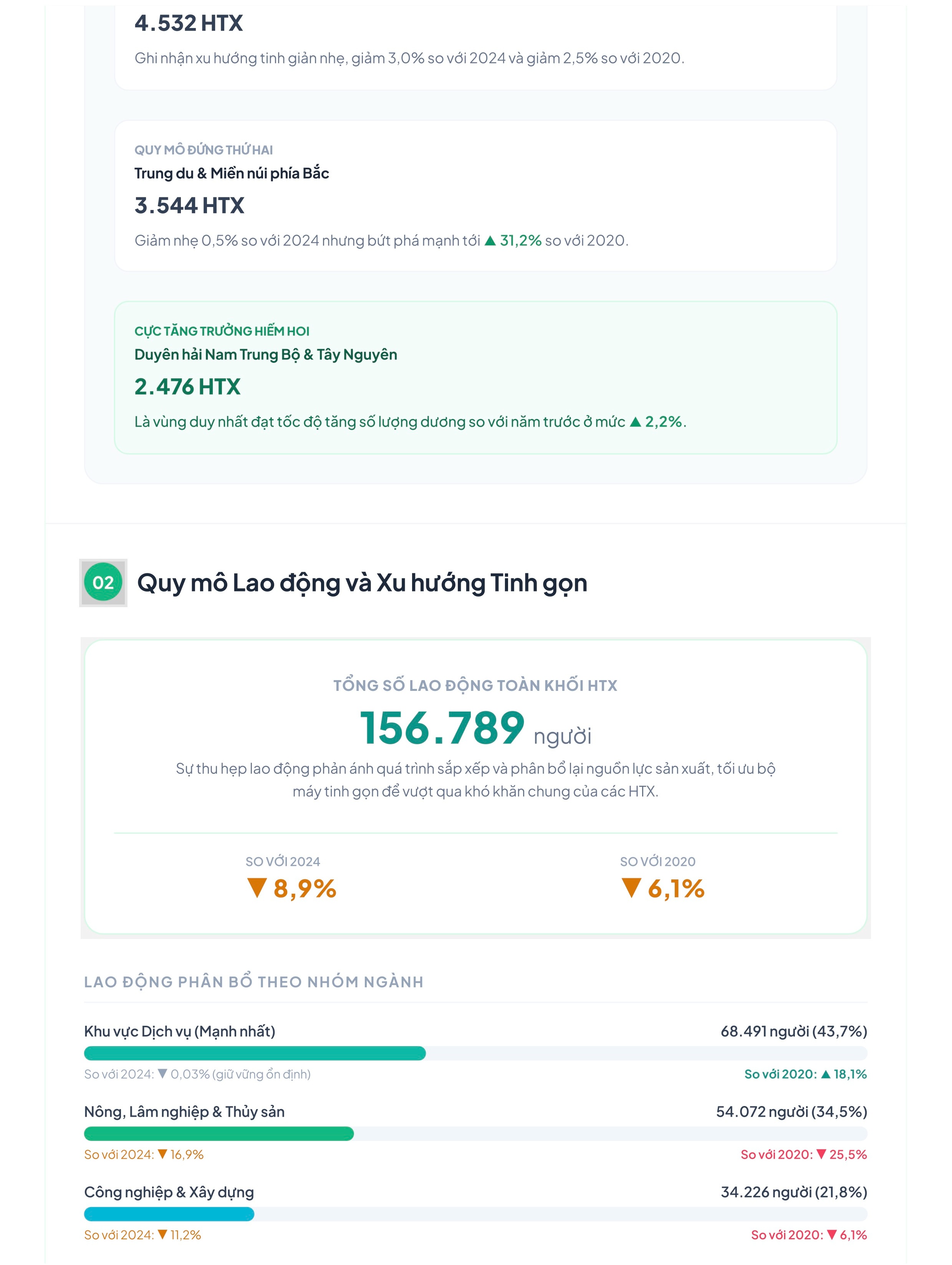Click the 68.491 người (43,7%) value

click(x=794, y=1031)
